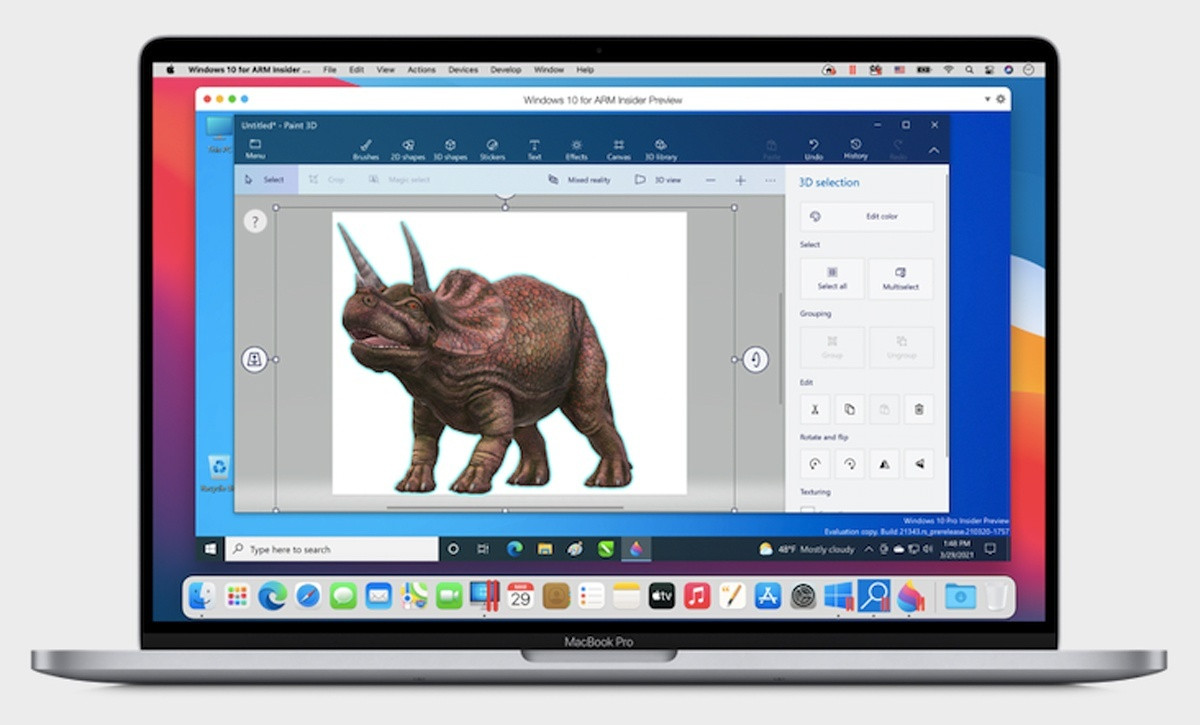Image resolution: width=1200 pixels, height=725 pixels.
Task: Activate the Select tool
Action: click(x=266, y=180)
